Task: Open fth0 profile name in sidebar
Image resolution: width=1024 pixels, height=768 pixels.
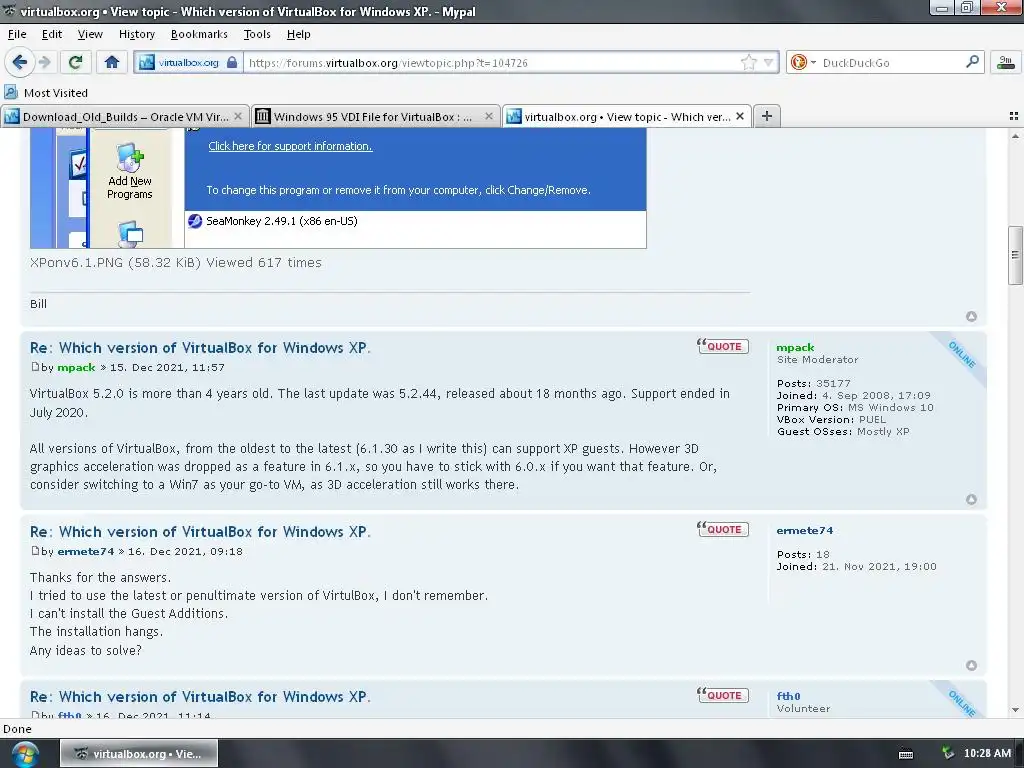Action: 788,696
